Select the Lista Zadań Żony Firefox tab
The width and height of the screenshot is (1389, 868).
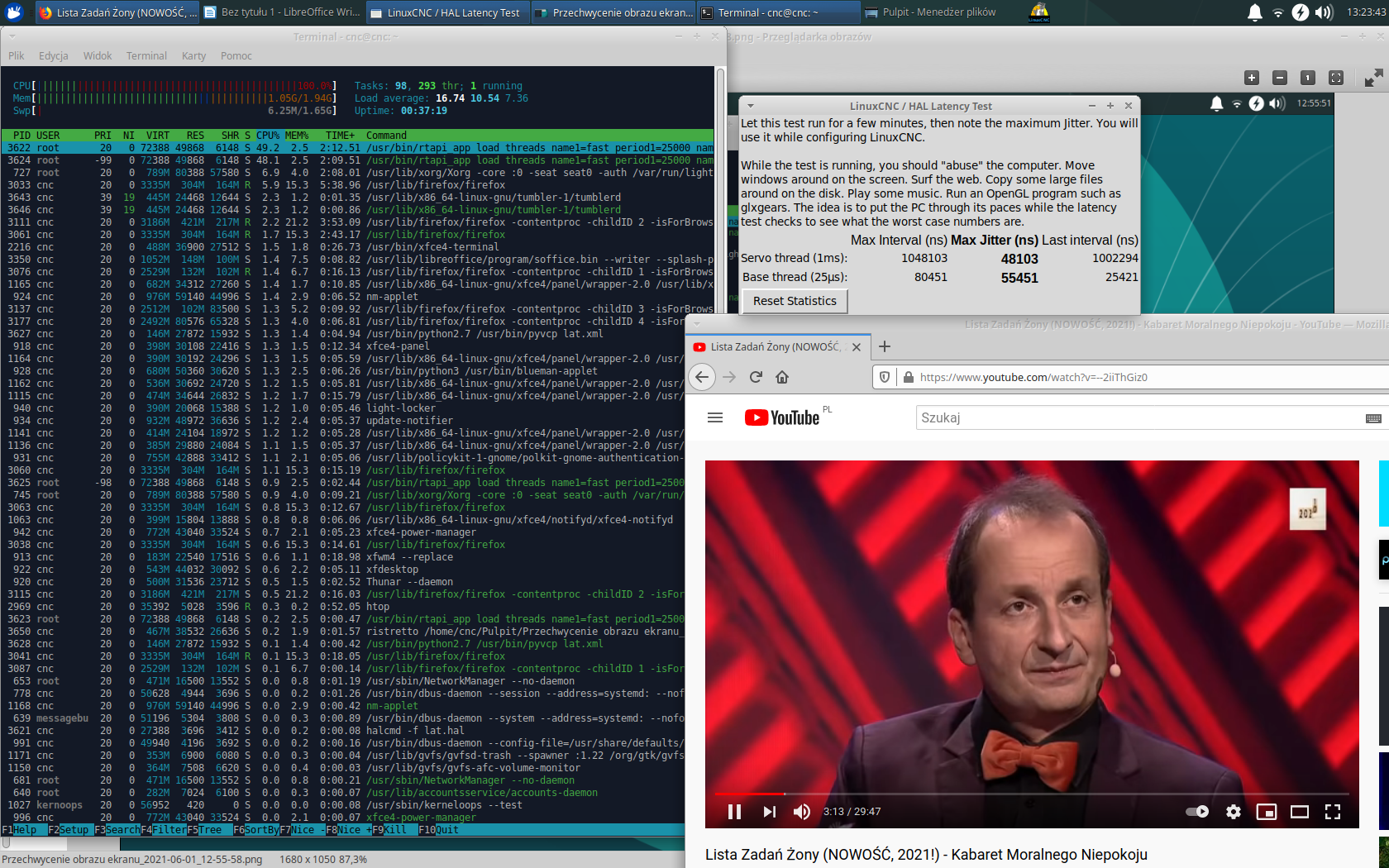[777, 347]
